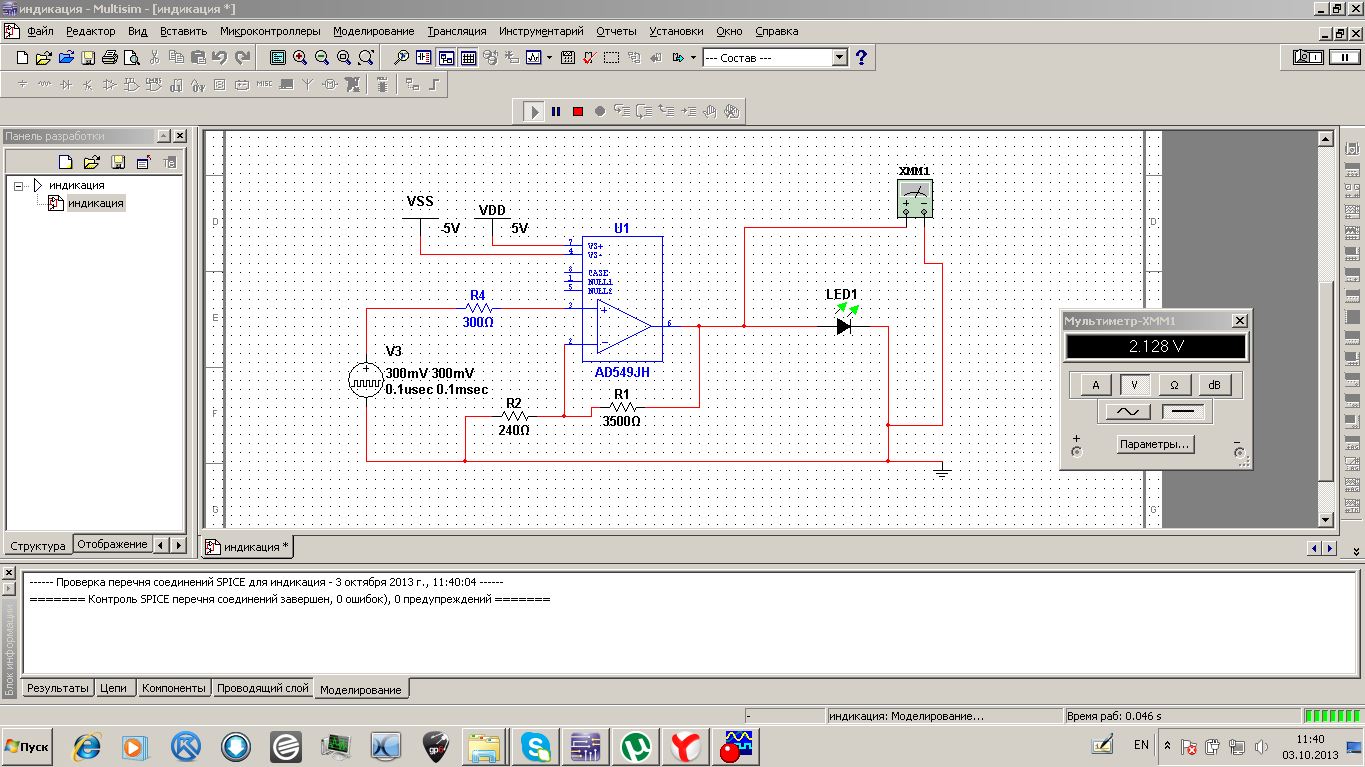The width and height of the screenshot is (1365, 767).
Task: Stop the simulation with red square
Action: (578, 112)
